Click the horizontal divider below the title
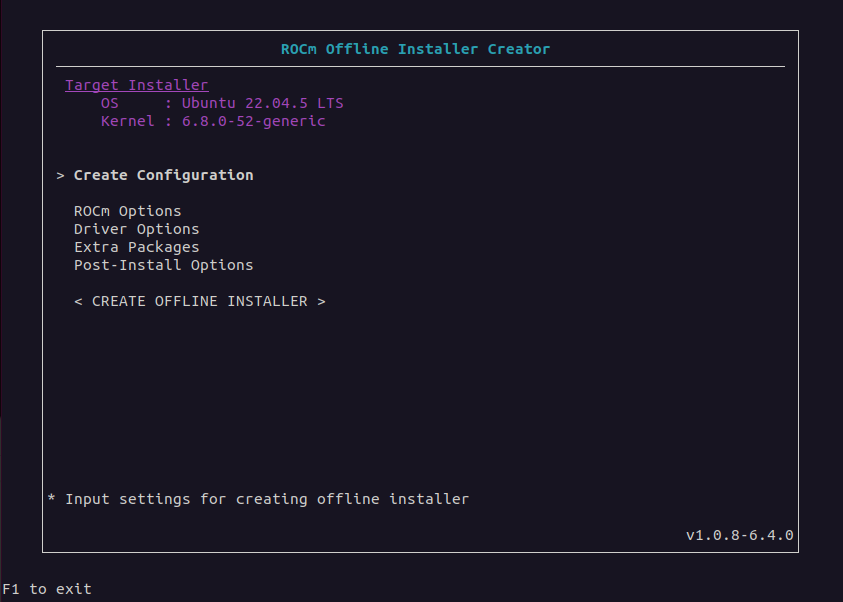This screenshot has height=602, width=843. tap(420, 67)
